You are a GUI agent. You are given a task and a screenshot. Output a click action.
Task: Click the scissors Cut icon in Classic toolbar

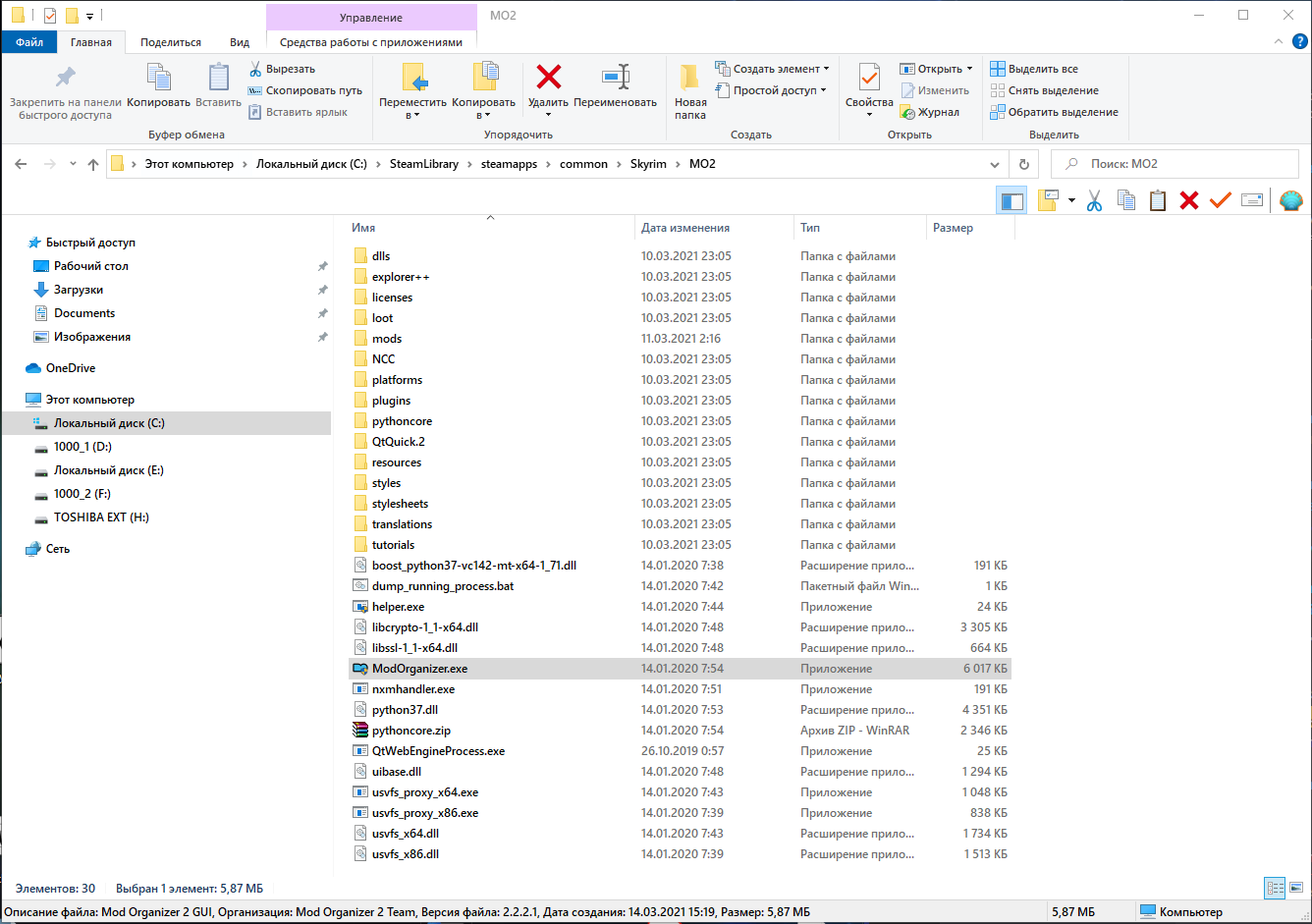(1095, 200)
